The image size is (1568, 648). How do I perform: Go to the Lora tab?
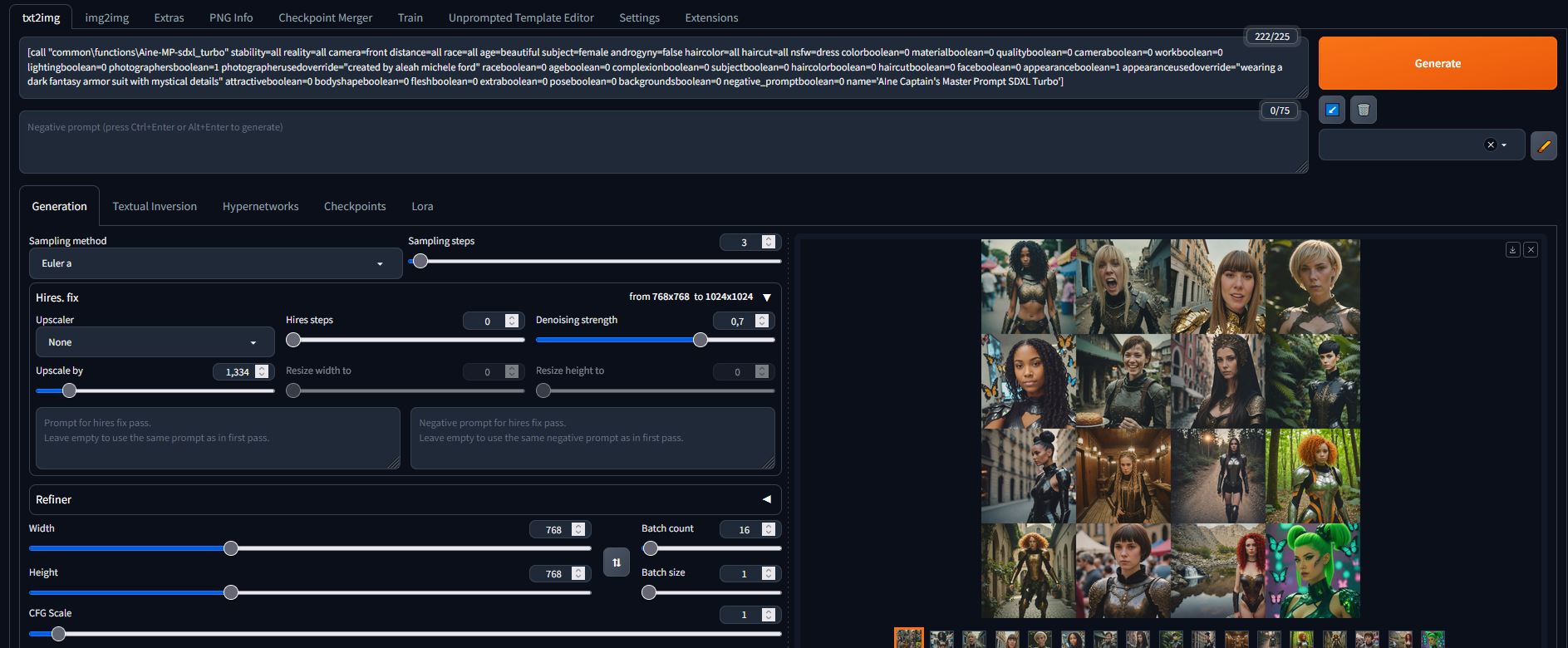422,206
